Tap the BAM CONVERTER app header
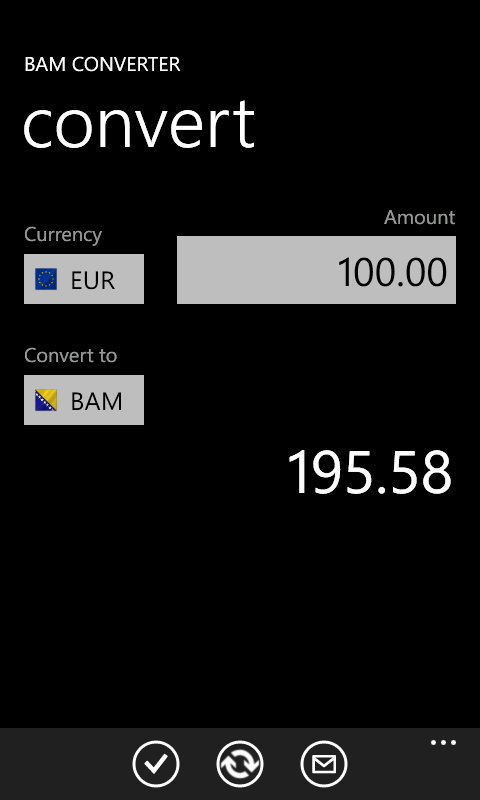Image resolution: width=480 pixels, height=800 pixels. point(103,64)
